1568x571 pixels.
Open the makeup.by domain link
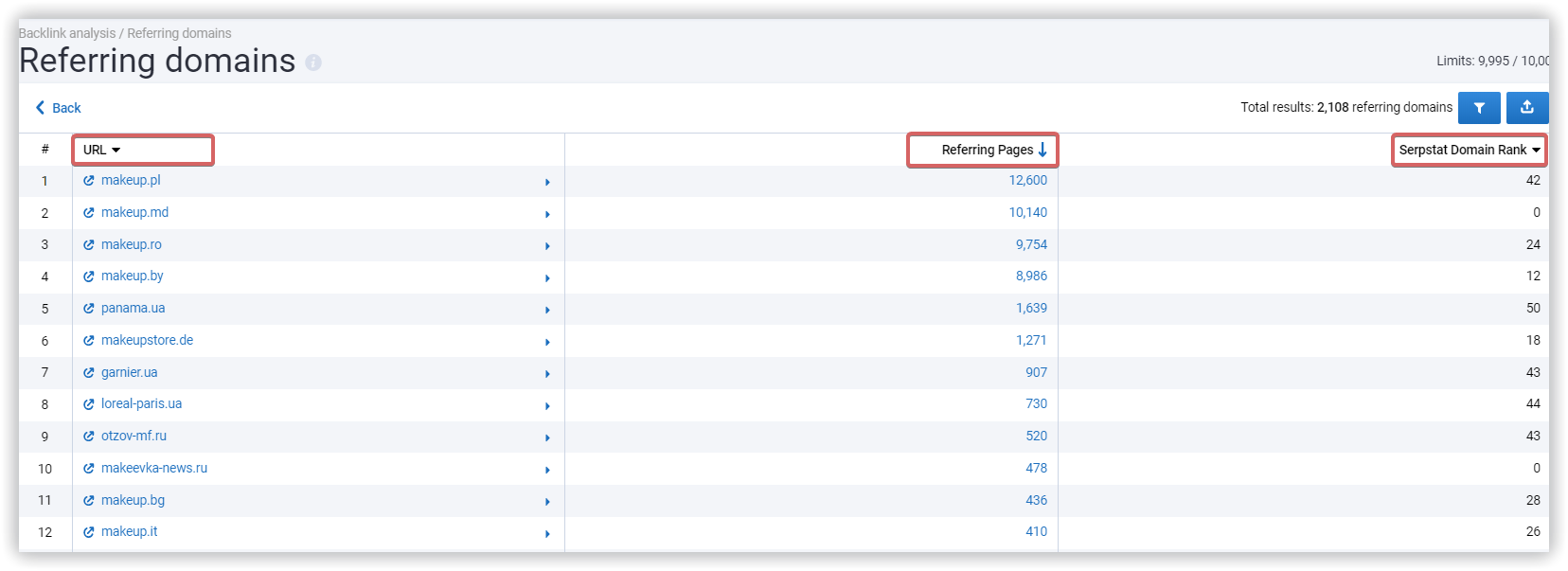point(133,277)
